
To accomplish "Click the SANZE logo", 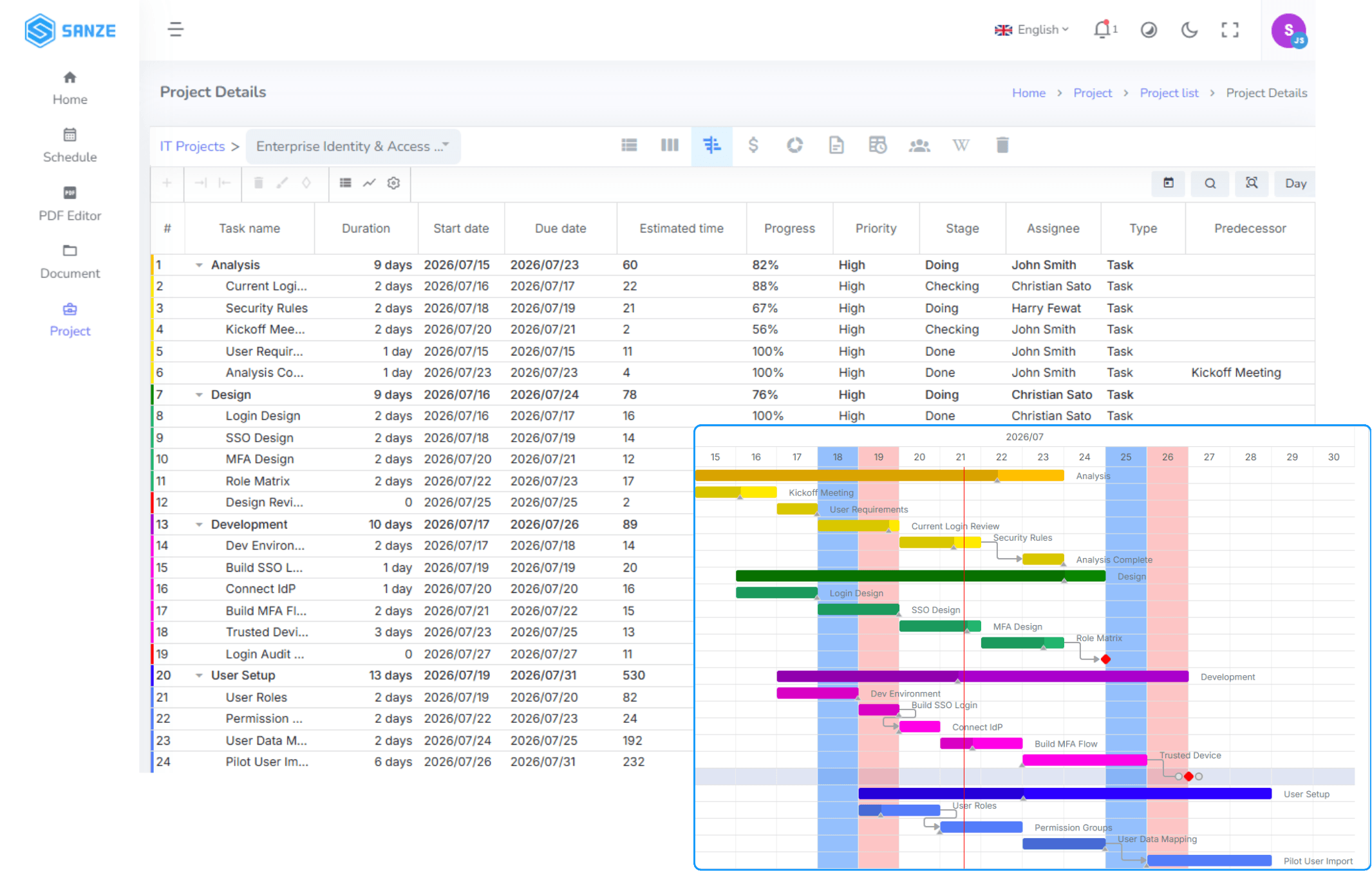I will [70, 30].
